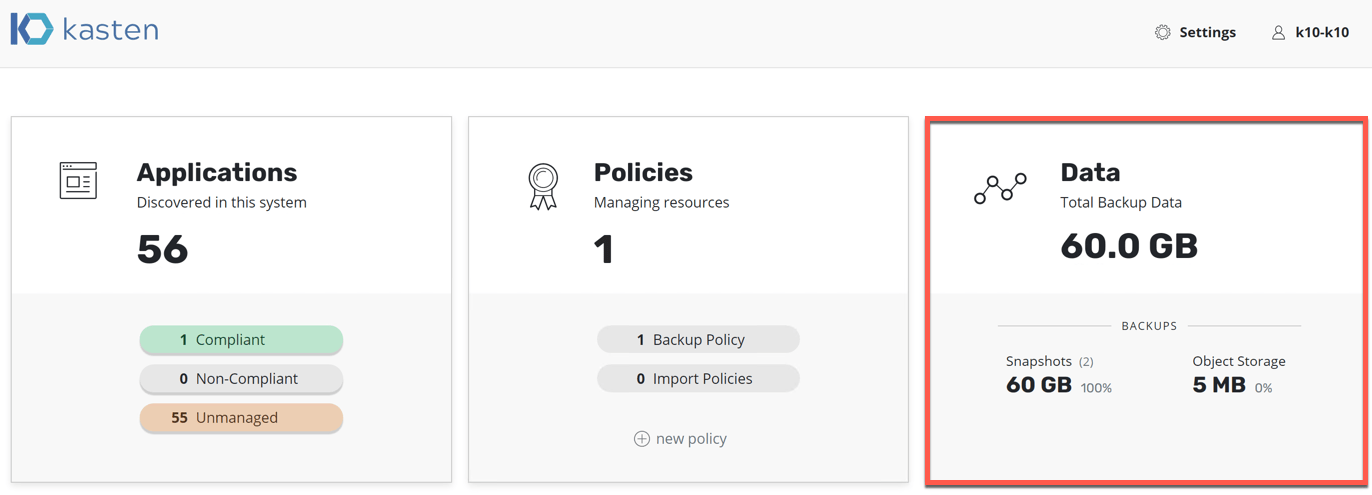1372x495 pixels.
Task: Show the 55 Unmanaged applications
Action: click(241, 418)
